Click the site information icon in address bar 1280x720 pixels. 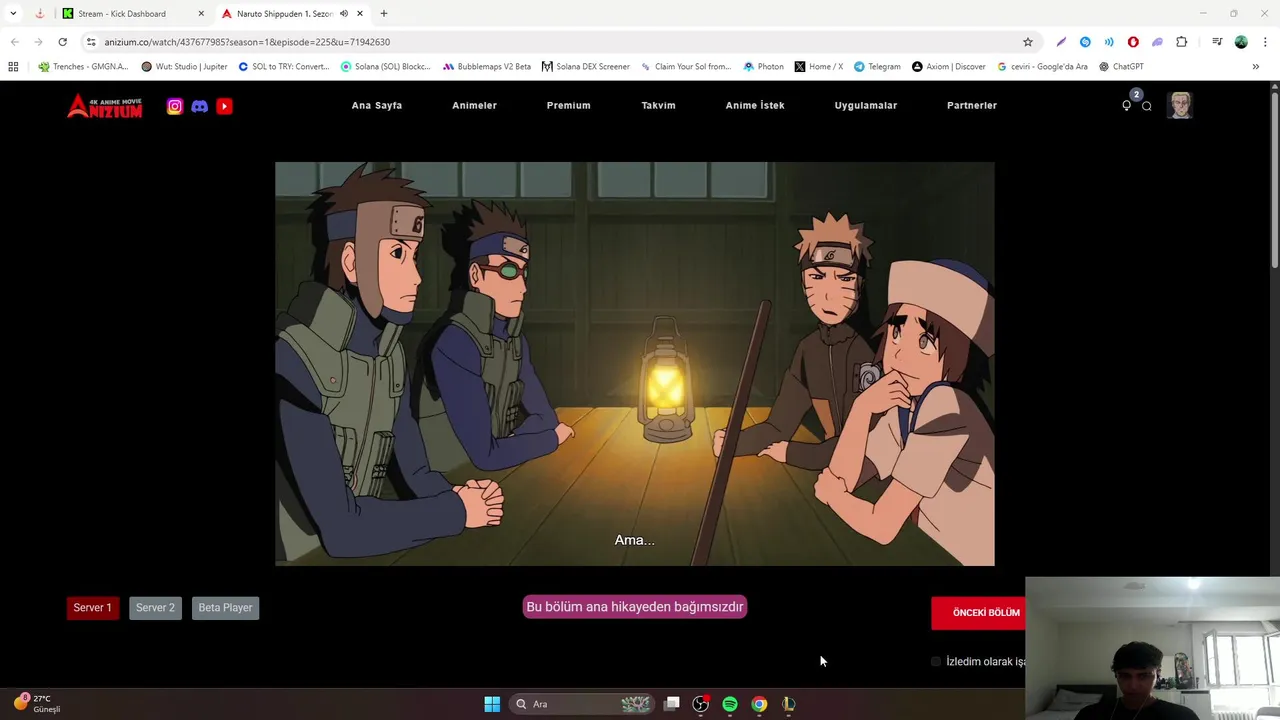point(91,42)
